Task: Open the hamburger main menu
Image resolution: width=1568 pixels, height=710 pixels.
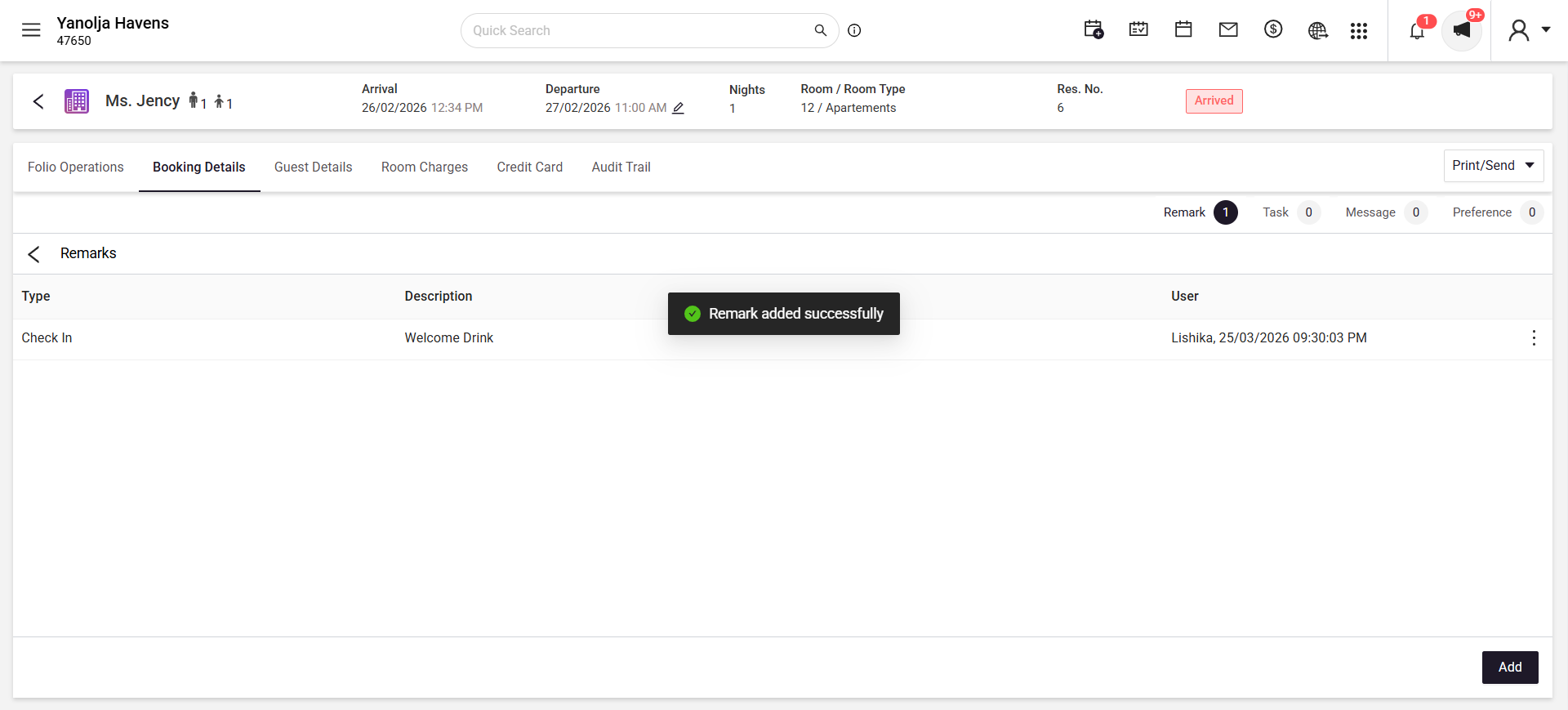Action: point(31,30)
